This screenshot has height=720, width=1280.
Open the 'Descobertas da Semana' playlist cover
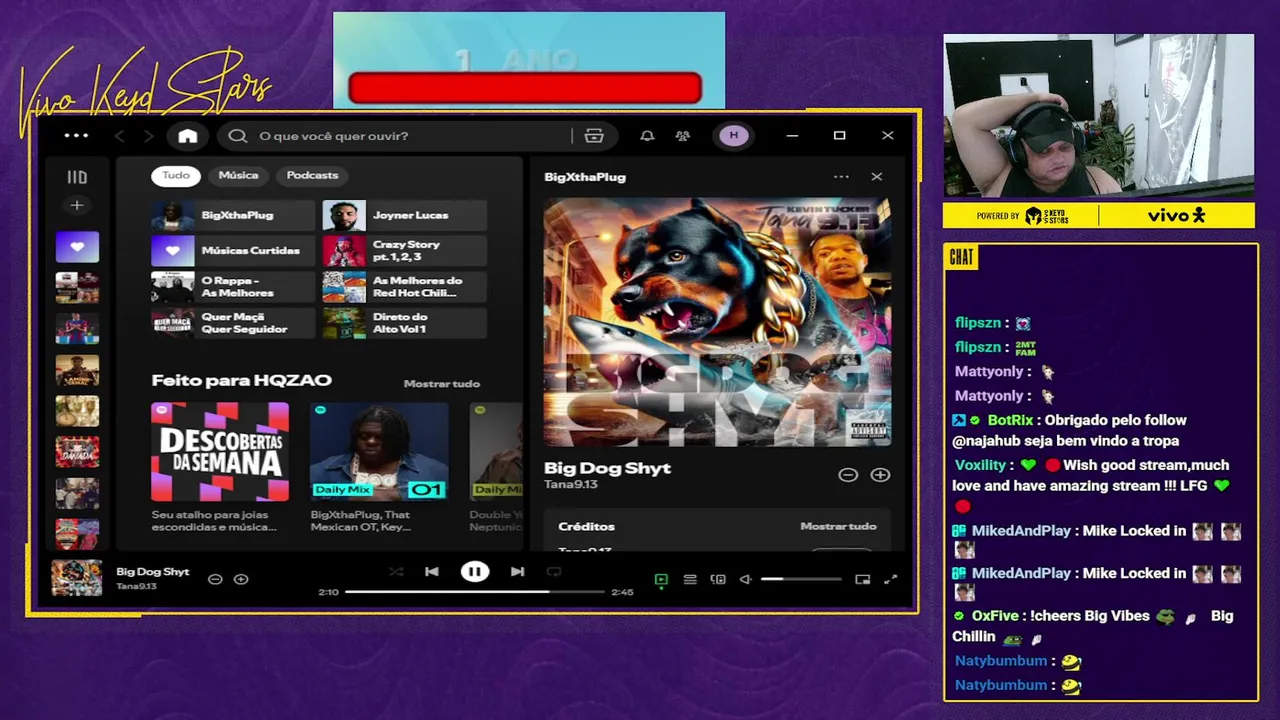220,452
